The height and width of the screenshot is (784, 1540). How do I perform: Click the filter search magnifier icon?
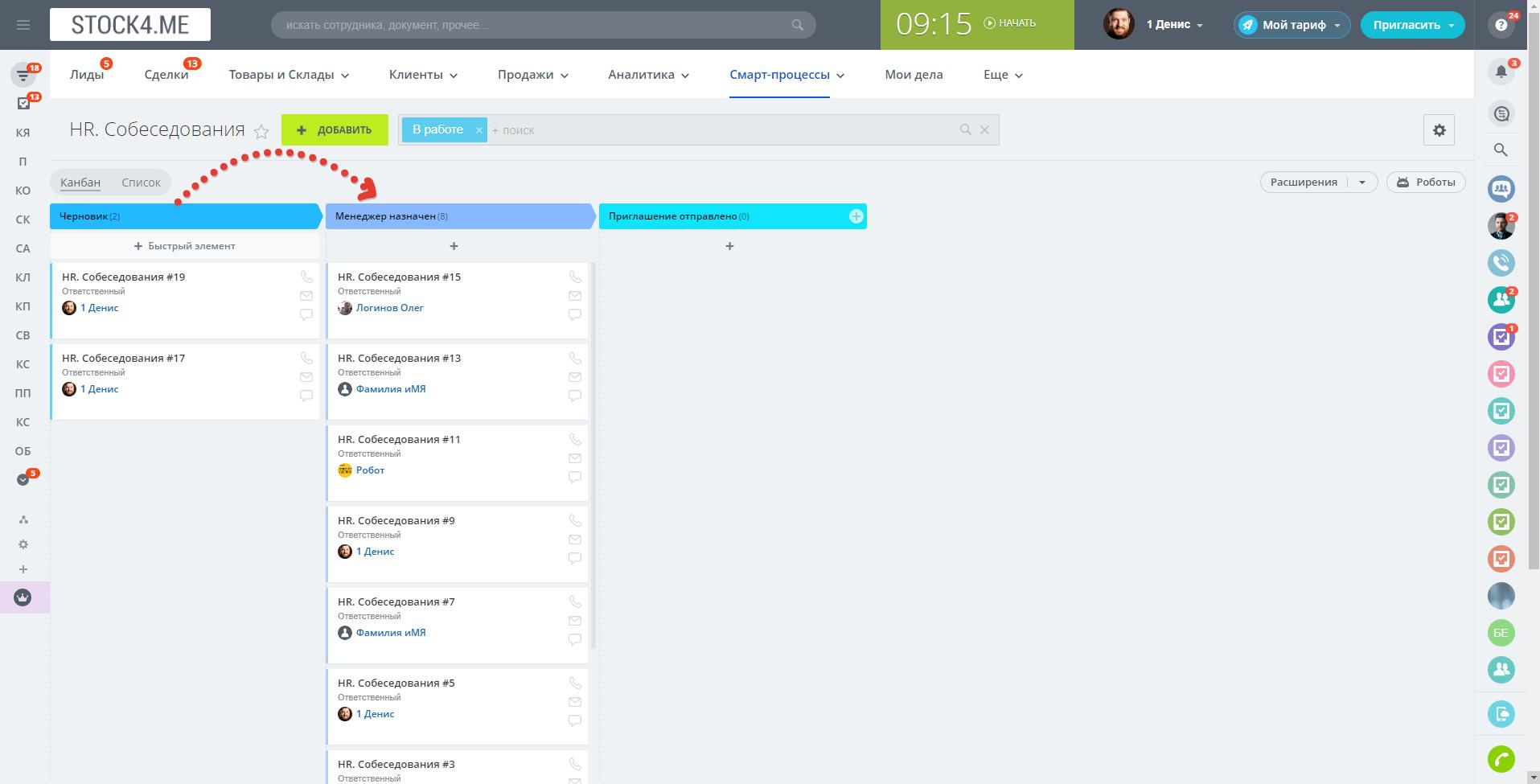pyautogui.click(x=966, y=129)
